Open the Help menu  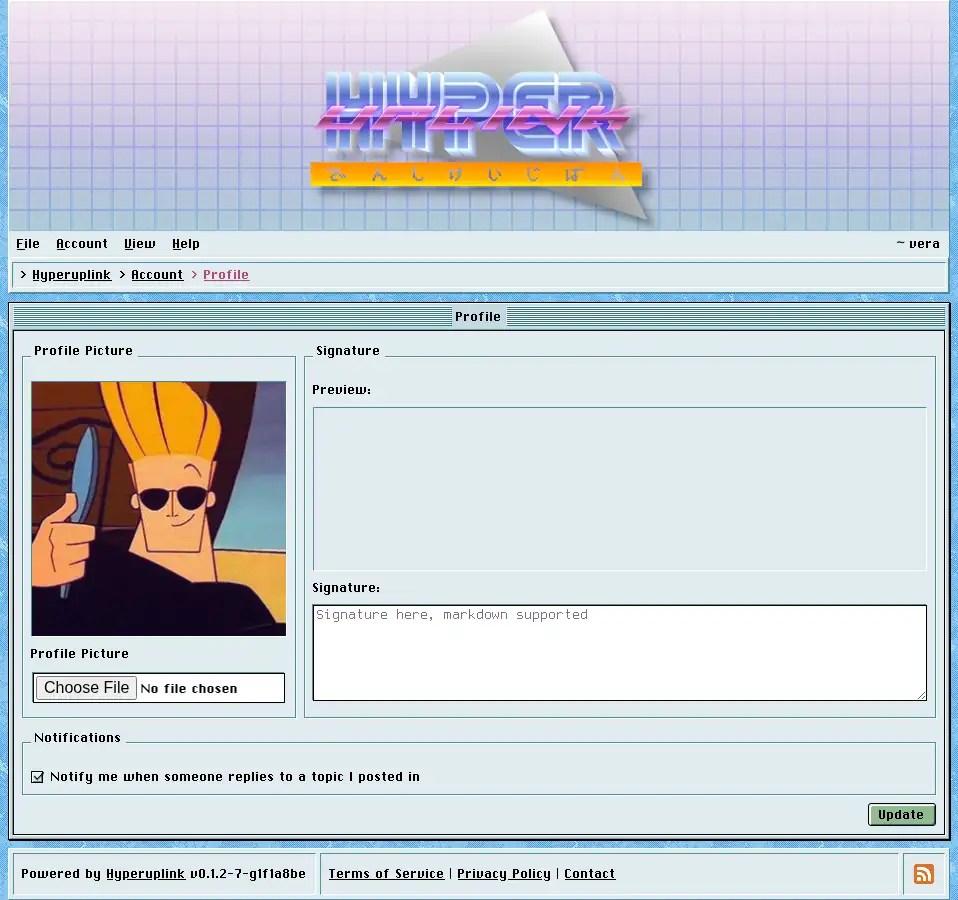pos(186,244)
